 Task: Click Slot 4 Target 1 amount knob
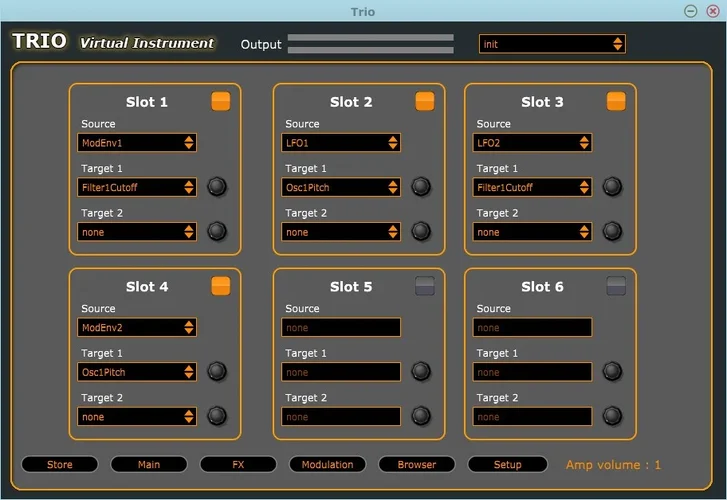217,371
